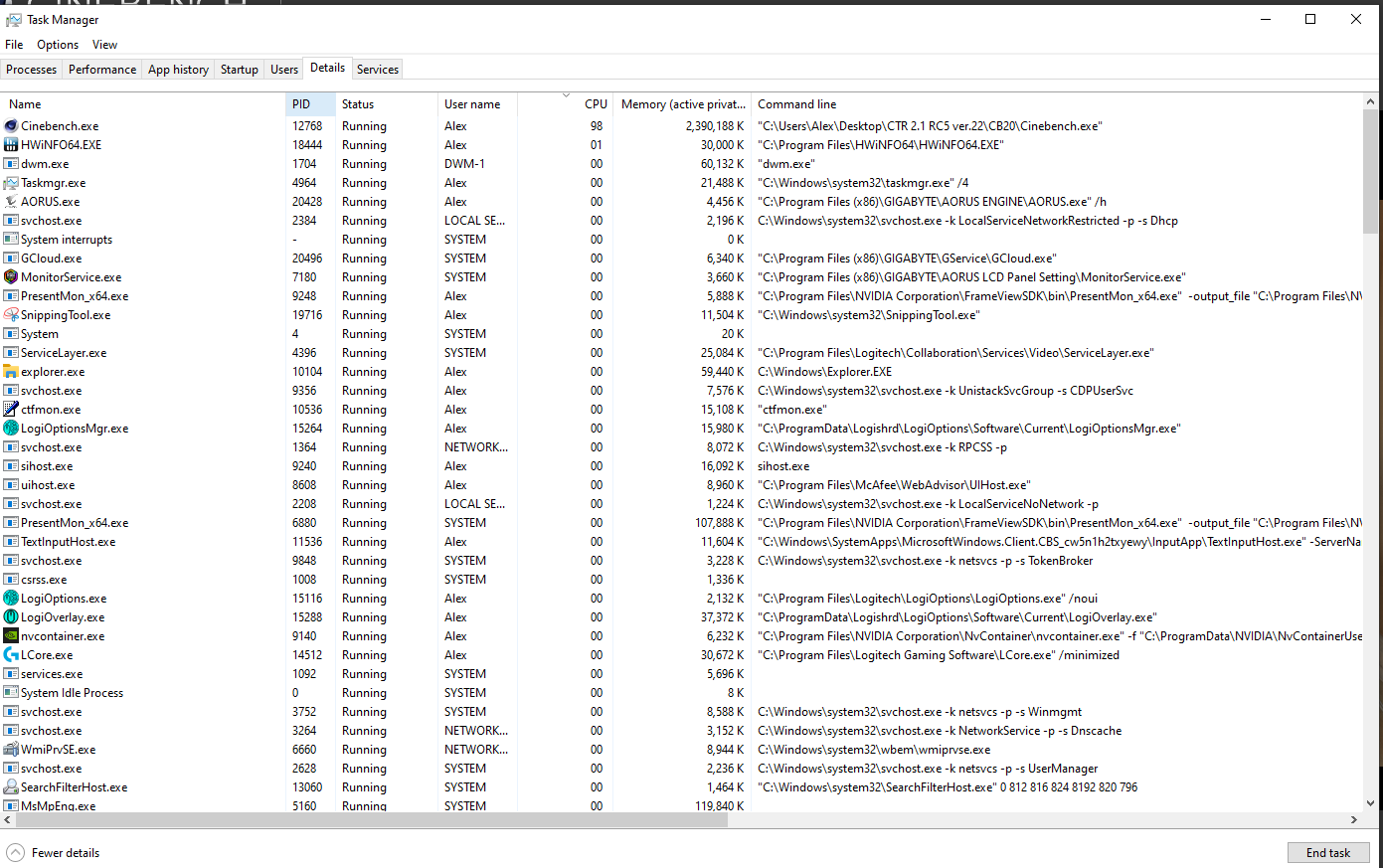Sort by Memory (active private) column header
The width and height of the screenshot is (1383, 868).
point(683,104)
